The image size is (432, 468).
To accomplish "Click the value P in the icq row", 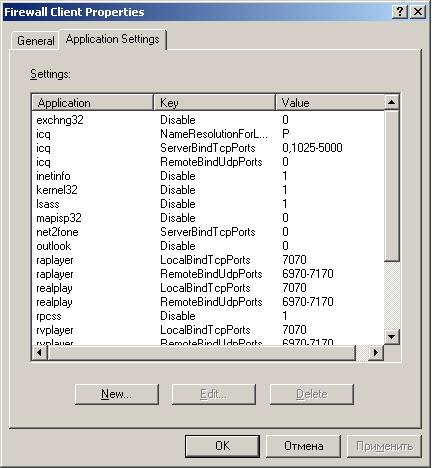I will pos(286,134).
